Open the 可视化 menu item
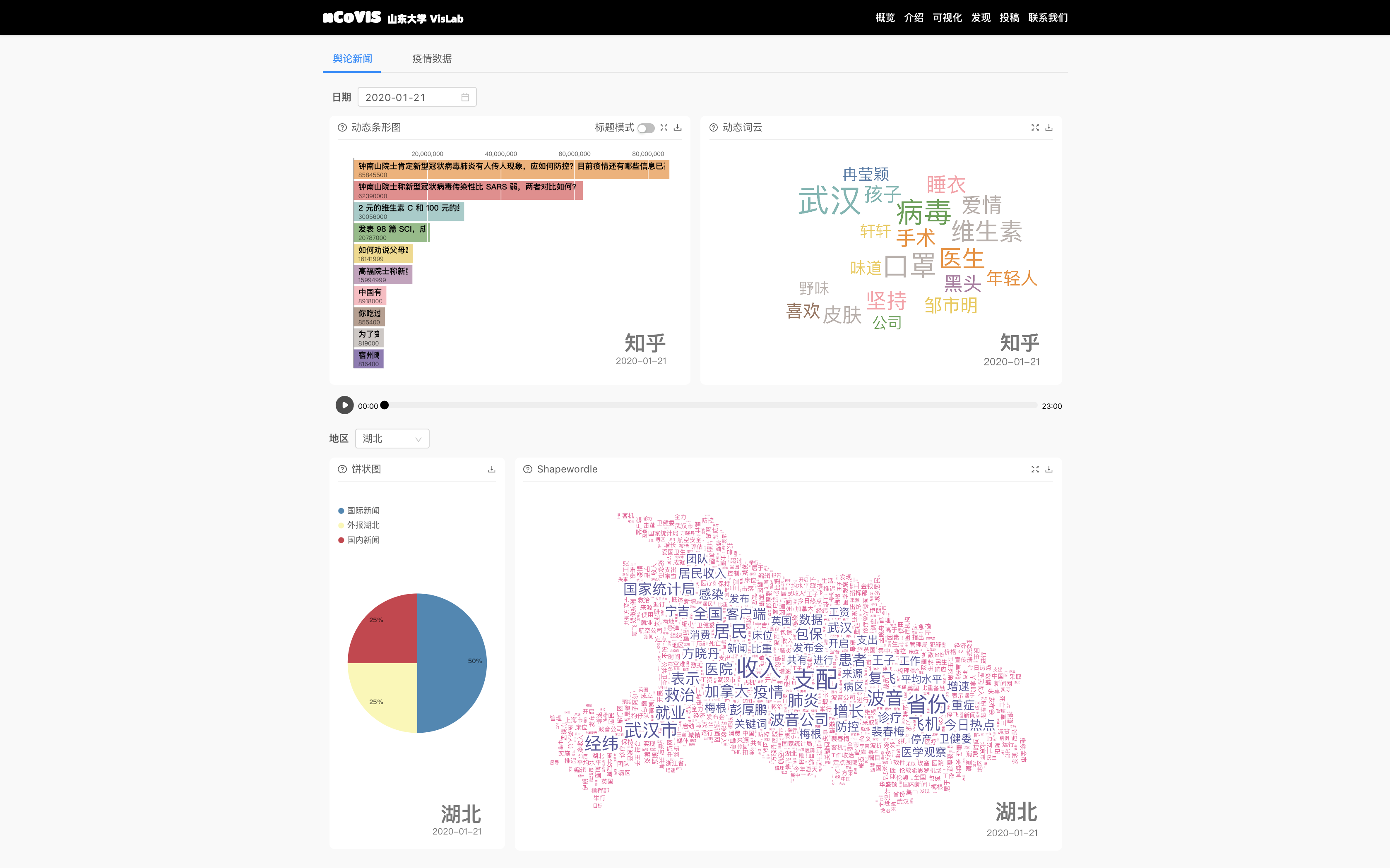 pos(947,18)
